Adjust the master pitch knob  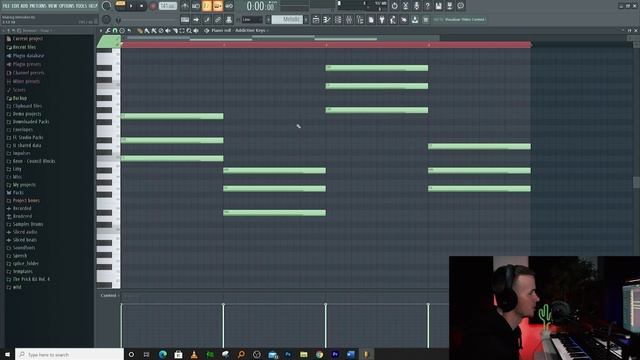point(106,20)
